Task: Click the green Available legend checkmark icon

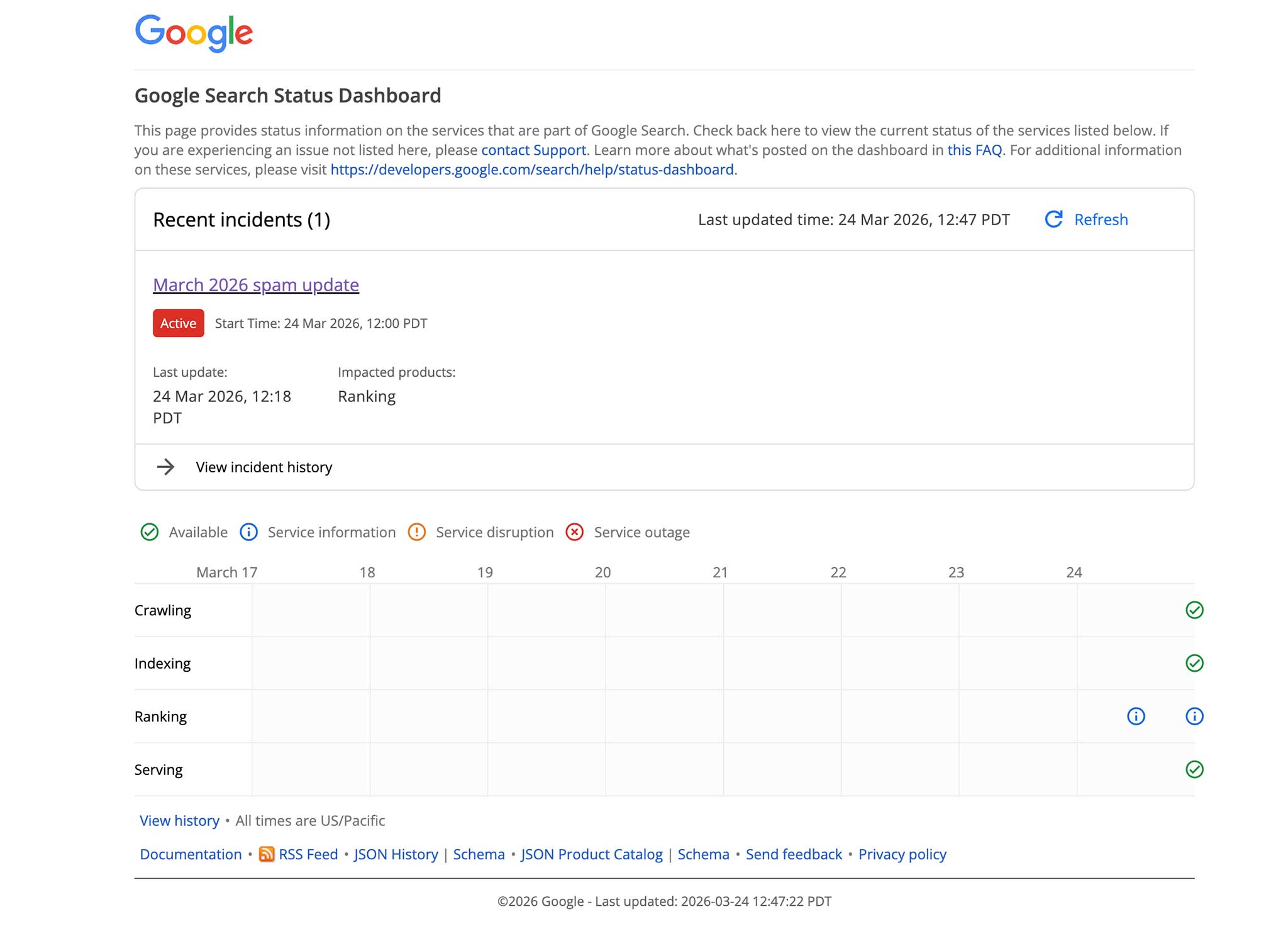Action: coord(150,532)
